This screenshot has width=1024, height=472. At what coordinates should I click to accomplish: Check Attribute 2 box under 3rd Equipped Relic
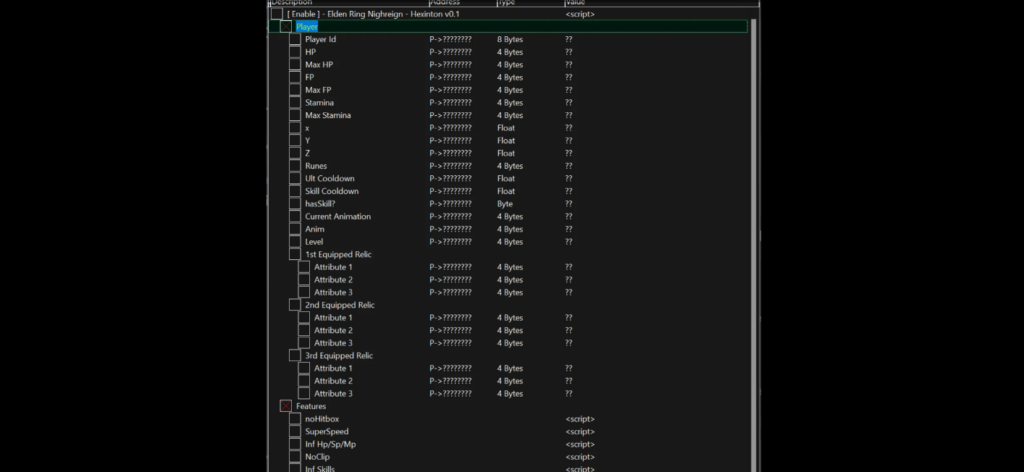[x=304, y=381]
